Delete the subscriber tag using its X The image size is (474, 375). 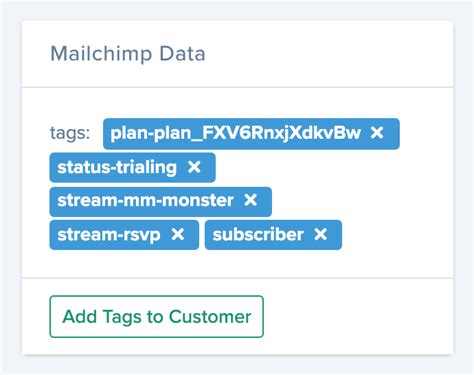[321, 234]
